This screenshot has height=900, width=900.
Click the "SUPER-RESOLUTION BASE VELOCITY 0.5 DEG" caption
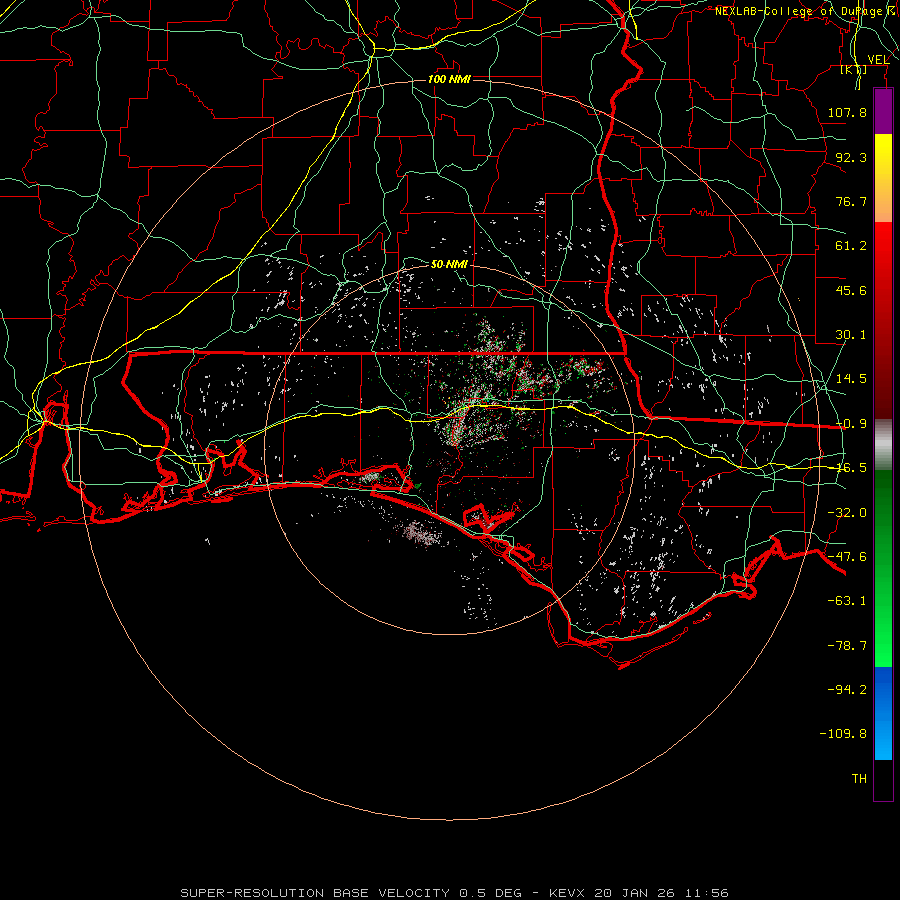[x=351, y=893]
